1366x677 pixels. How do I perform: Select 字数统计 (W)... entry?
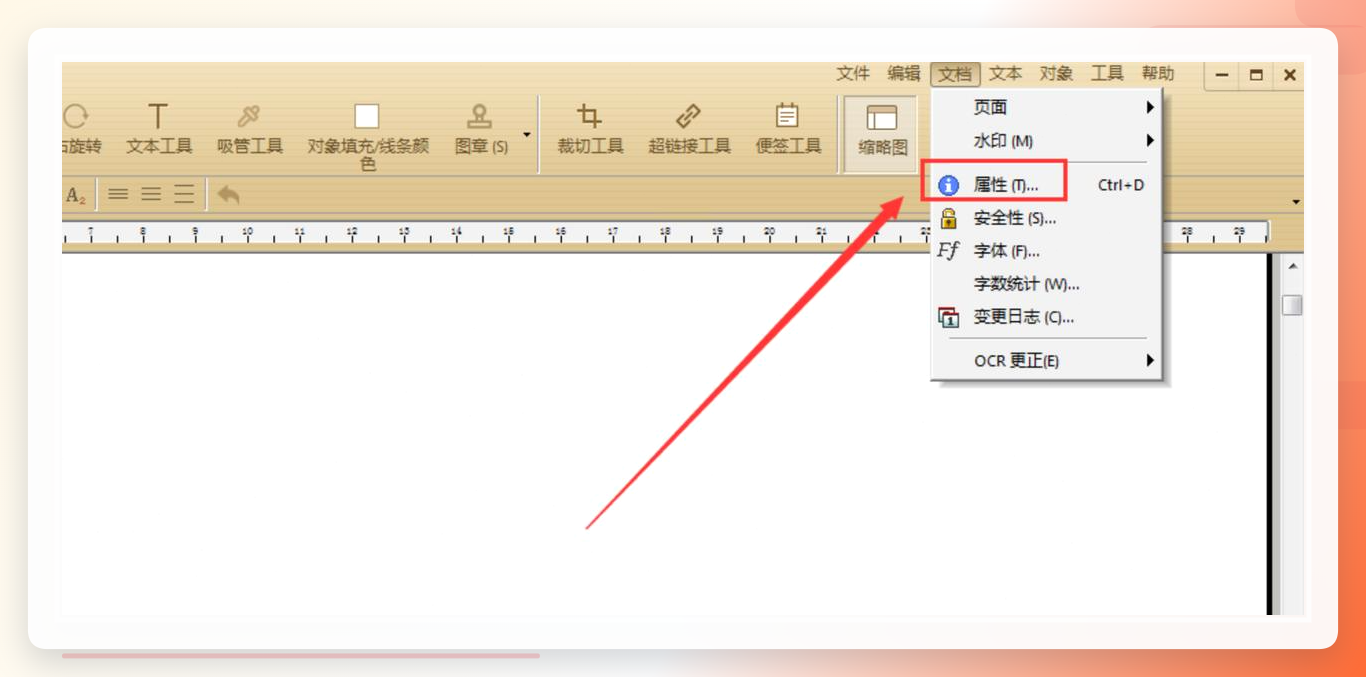click(x=1046, y=284)
